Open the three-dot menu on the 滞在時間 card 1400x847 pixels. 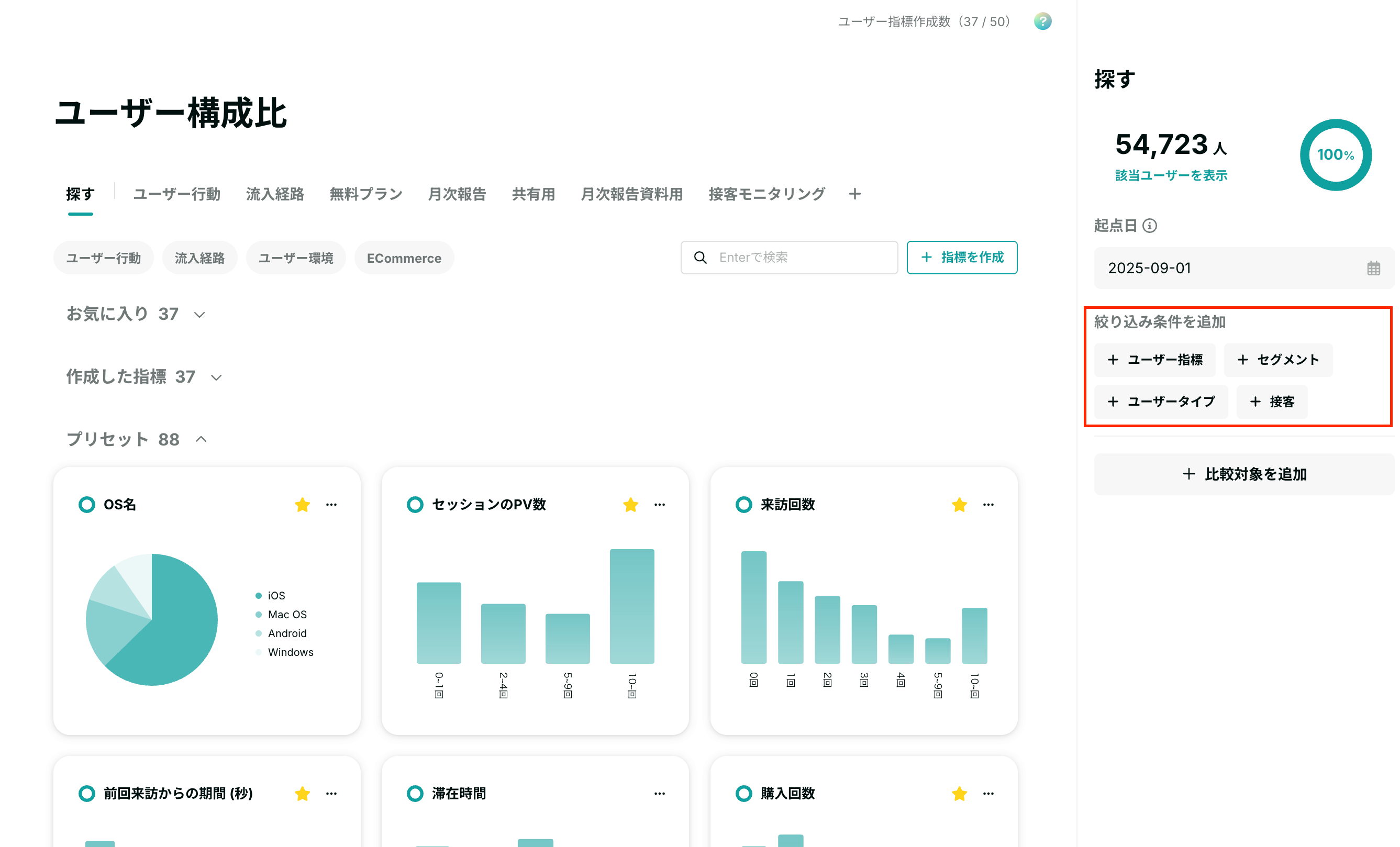(x=659, y=793)
